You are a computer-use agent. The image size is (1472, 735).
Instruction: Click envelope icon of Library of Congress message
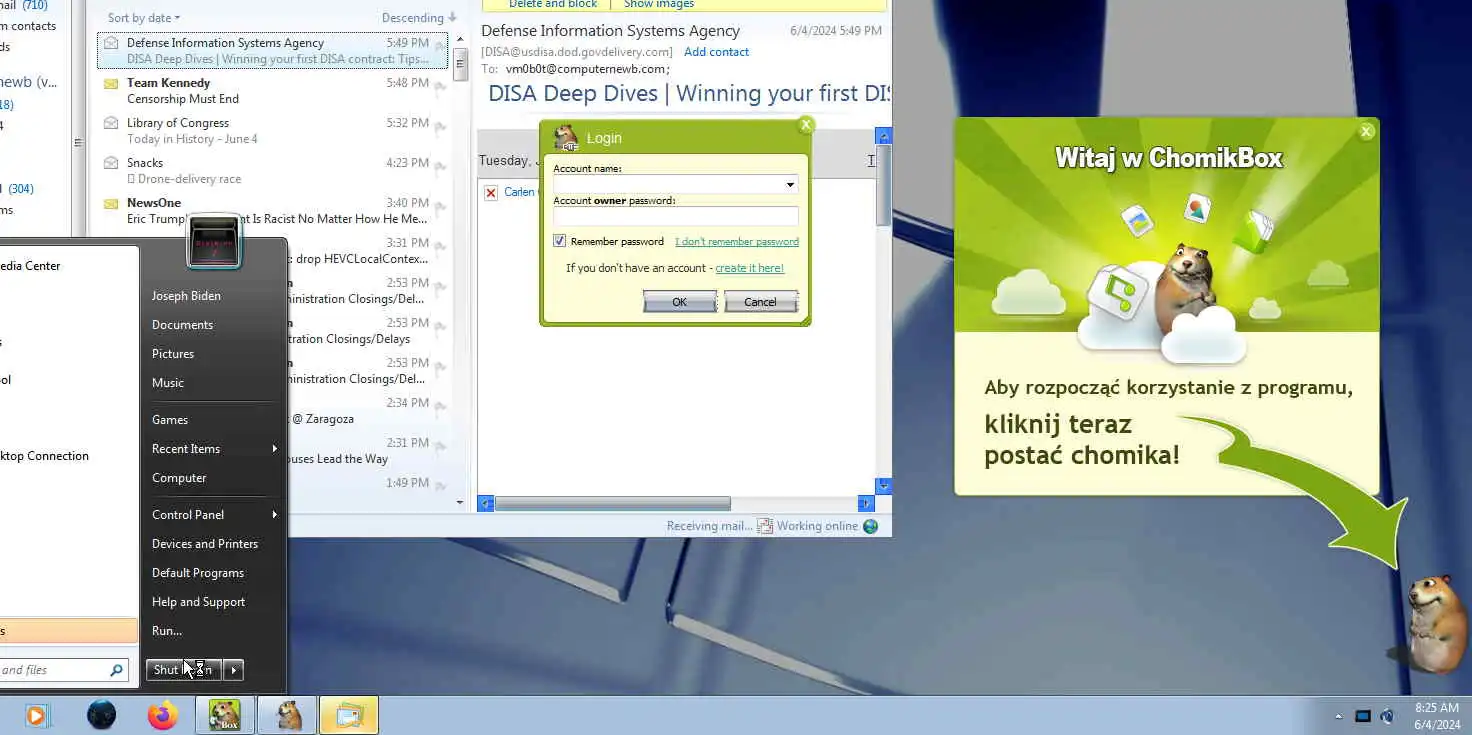click(111, 123)
